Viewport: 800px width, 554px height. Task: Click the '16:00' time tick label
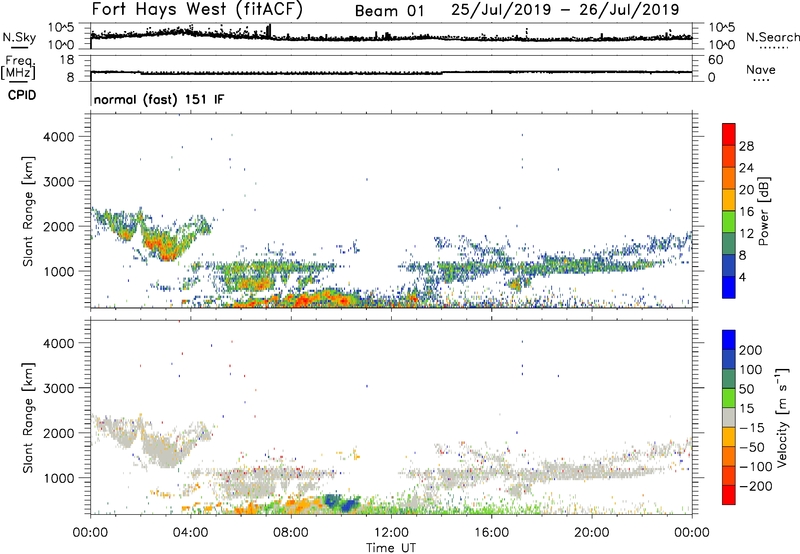click(491, 533)
